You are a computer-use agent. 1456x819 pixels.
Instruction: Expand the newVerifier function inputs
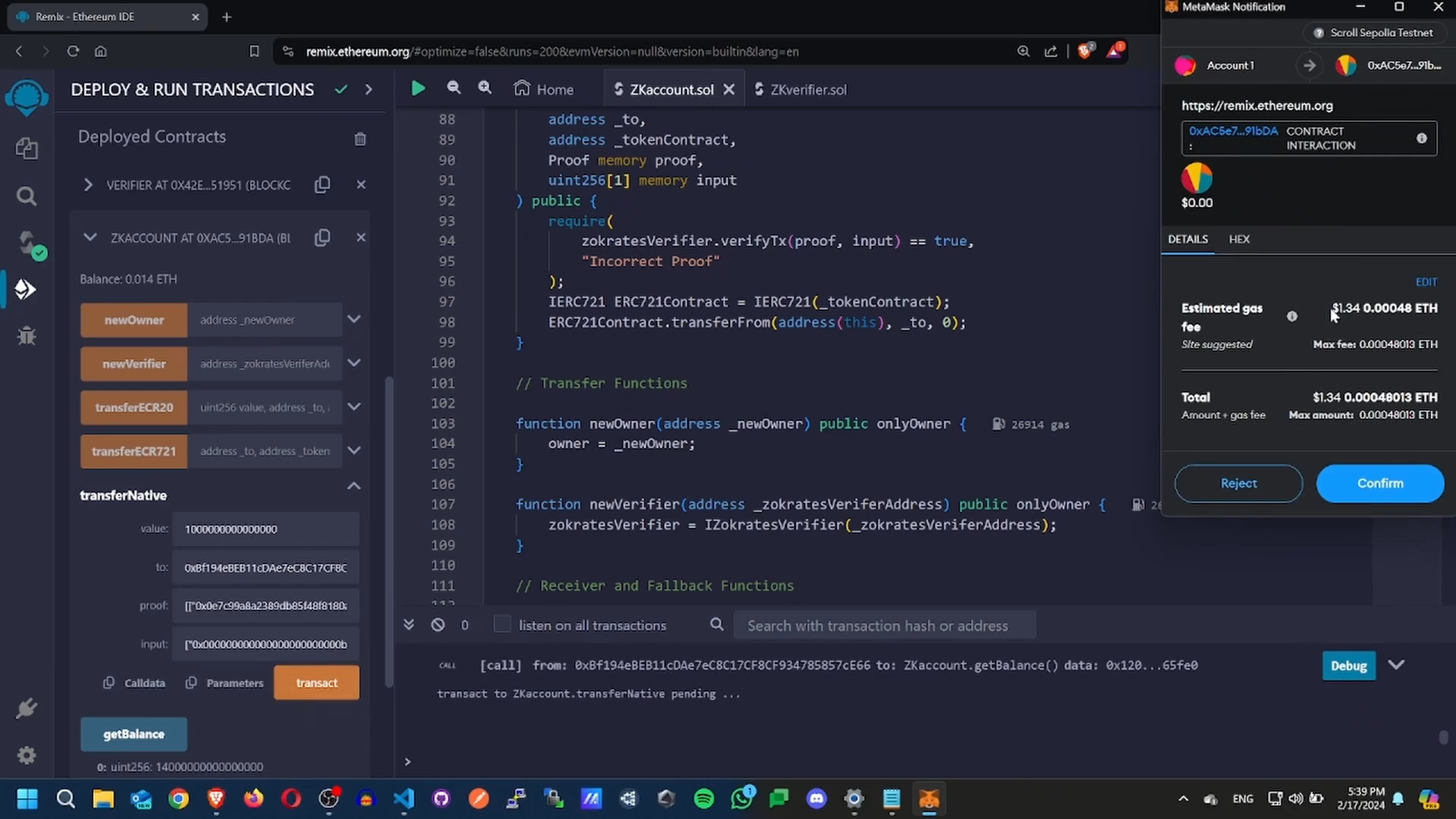pyautogui.click(x=353, y=363)
